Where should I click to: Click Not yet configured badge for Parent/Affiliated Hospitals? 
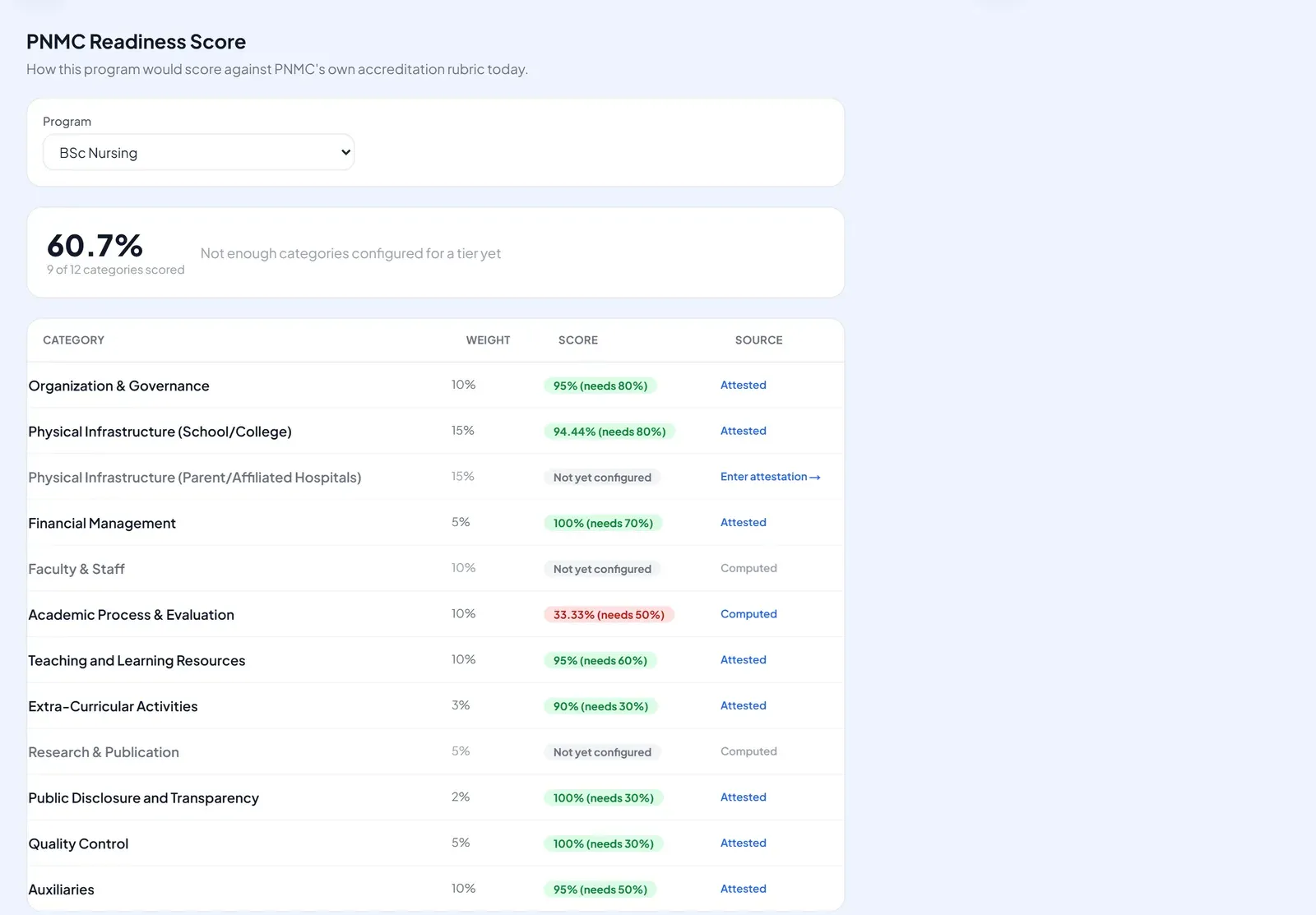click(x=602, y=478)
